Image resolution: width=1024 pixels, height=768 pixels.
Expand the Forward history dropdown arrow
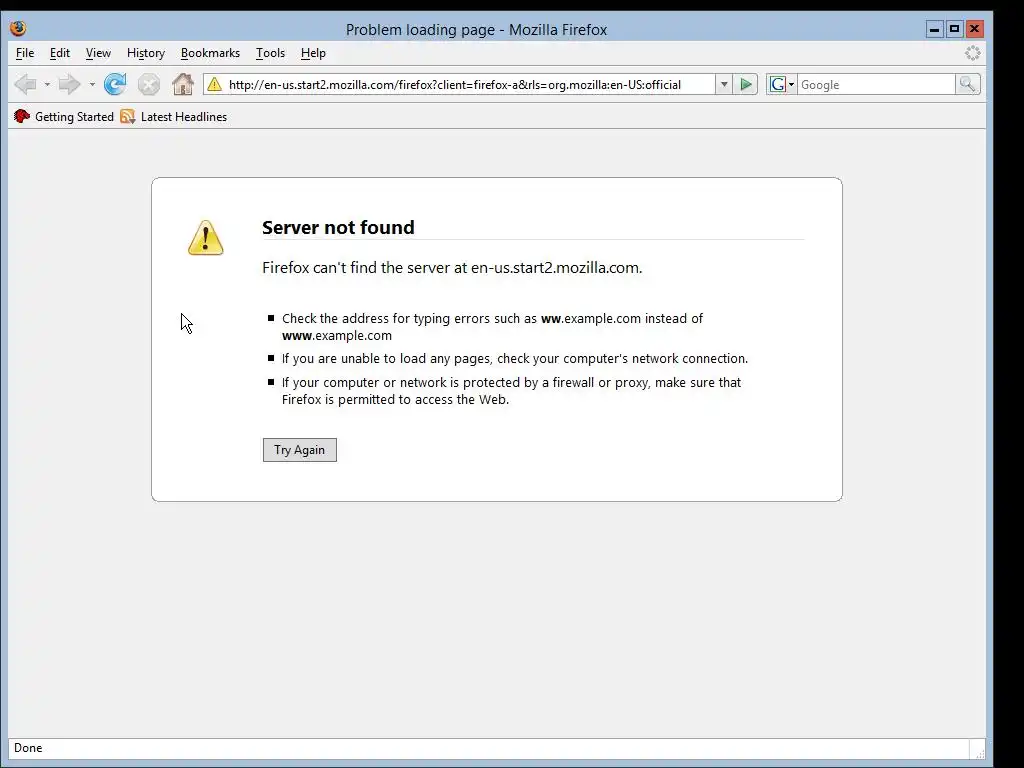click(92, 84)
